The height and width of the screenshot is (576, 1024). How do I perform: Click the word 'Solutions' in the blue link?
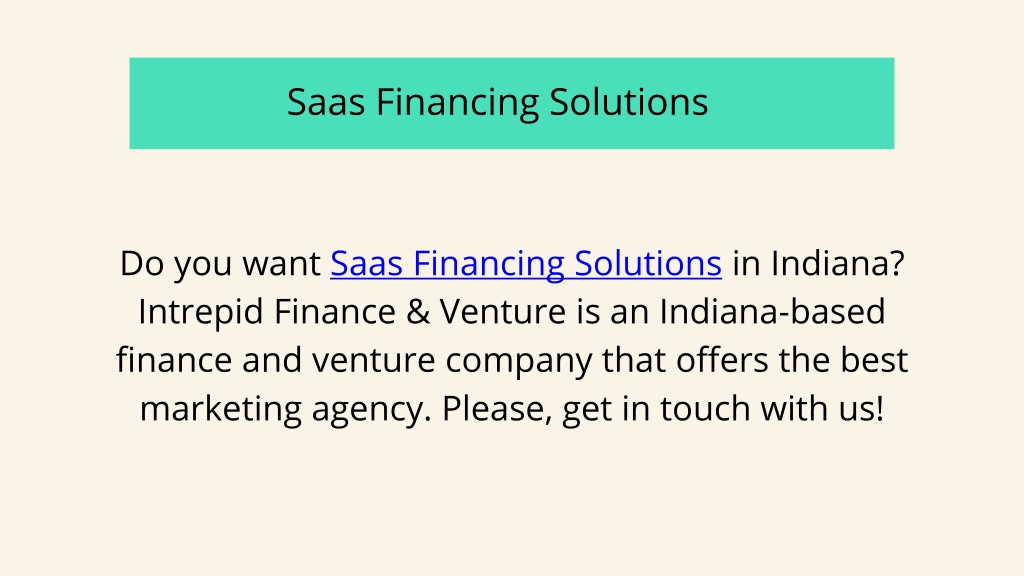(648, 264)
